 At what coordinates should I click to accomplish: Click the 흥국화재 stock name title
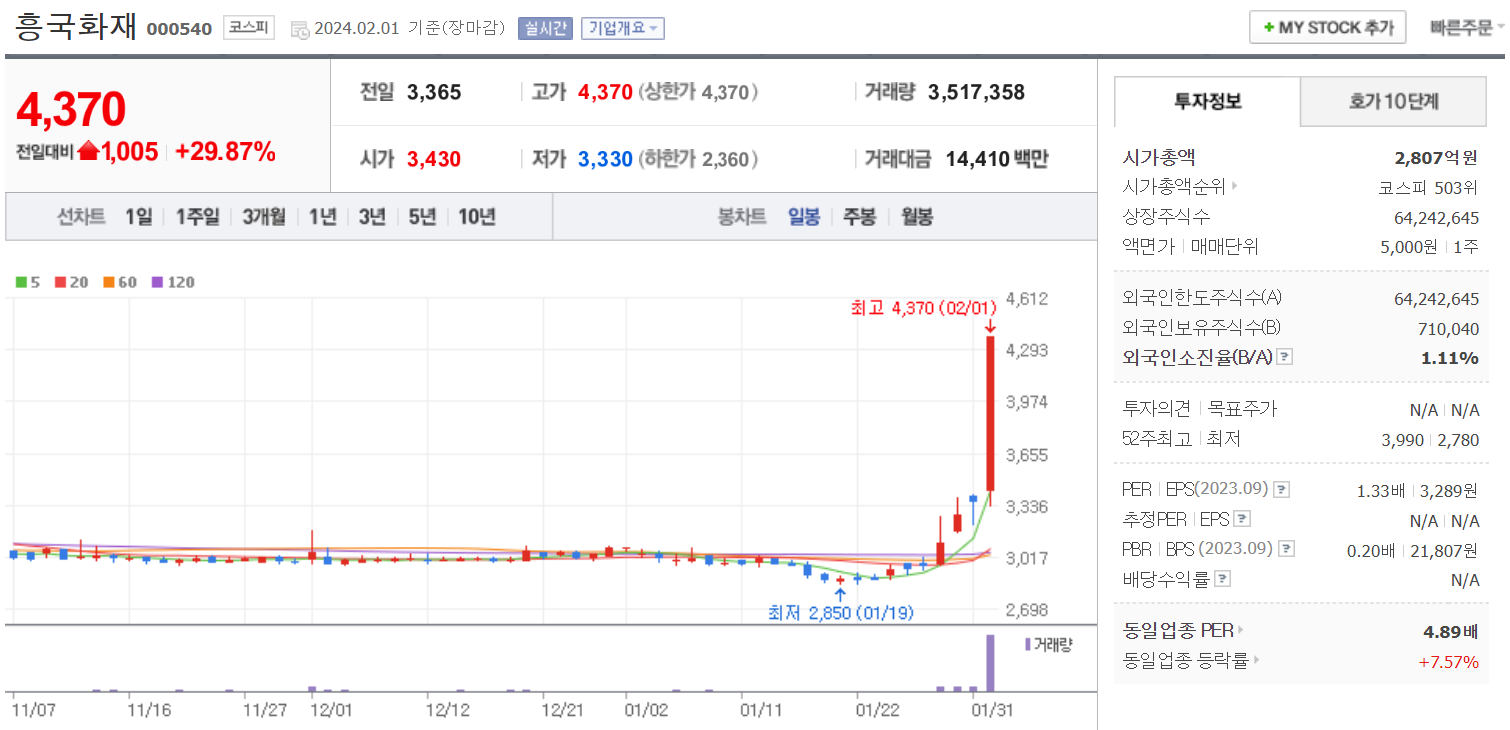[x=76, y=26]
